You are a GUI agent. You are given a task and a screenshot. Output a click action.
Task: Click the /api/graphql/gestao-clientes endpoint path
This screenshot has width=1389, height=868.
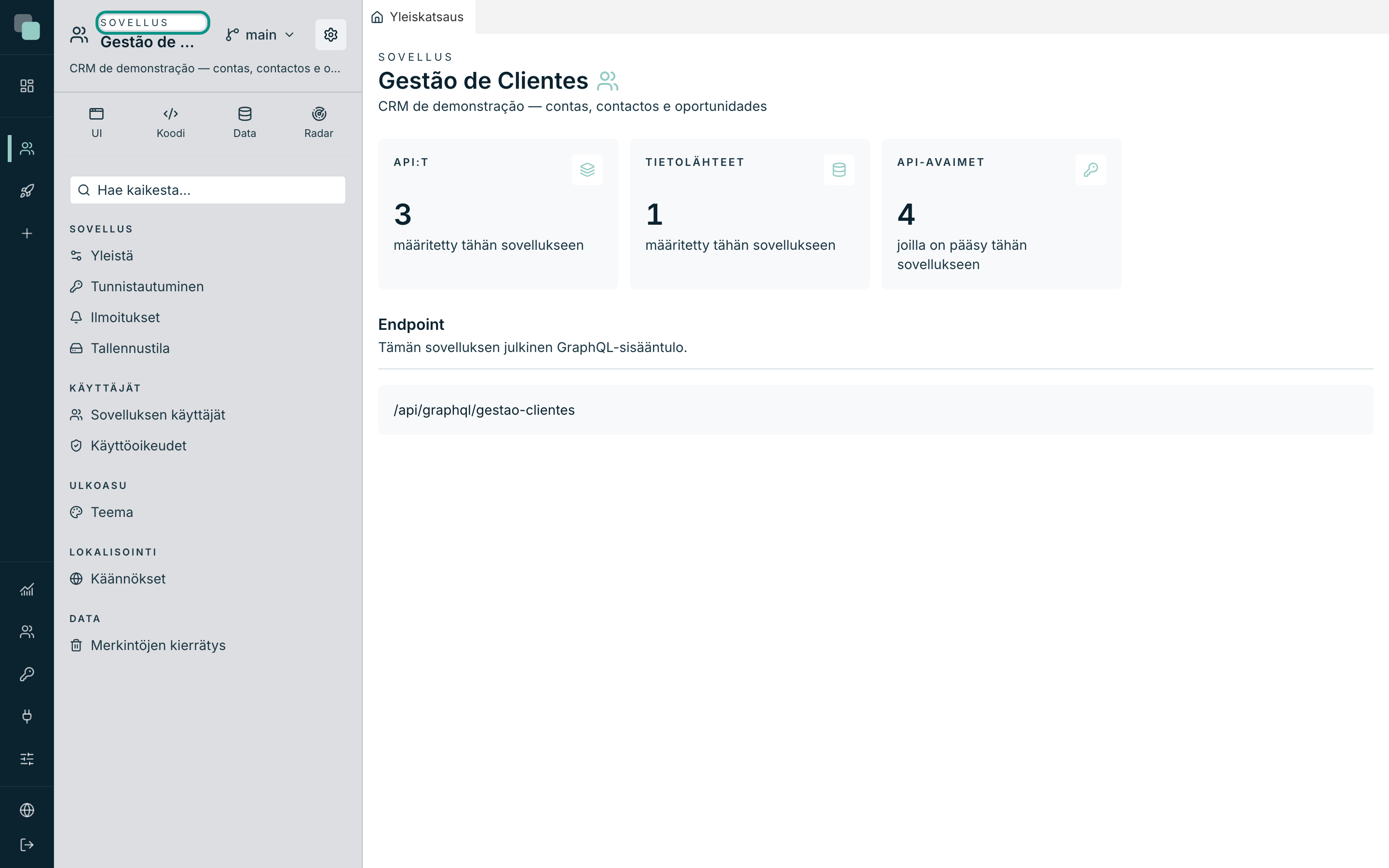coord(484,410)
